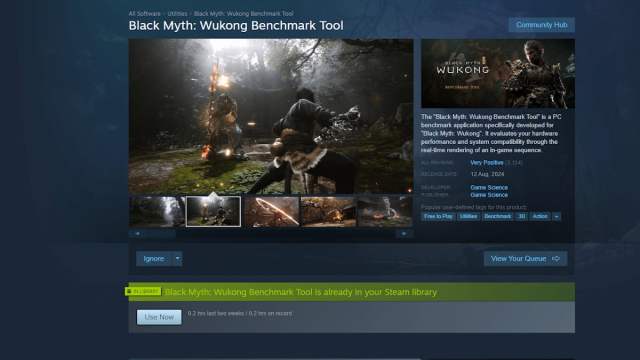Image resolution: width=640 pixels, height=360 pixels.
Task: Expand the Ignore dropdown arrow
Action: (178, 259)
